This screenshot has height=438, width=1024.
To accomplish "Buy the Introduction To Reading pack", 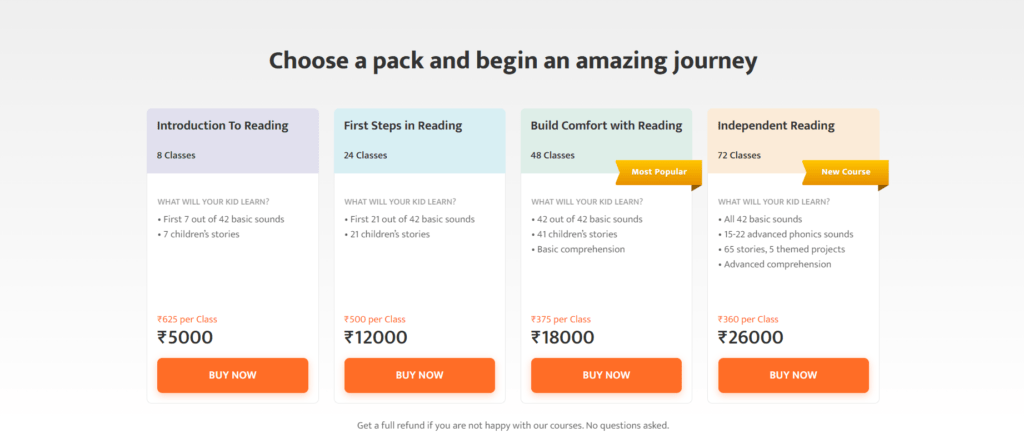I will tap(232, 375).
